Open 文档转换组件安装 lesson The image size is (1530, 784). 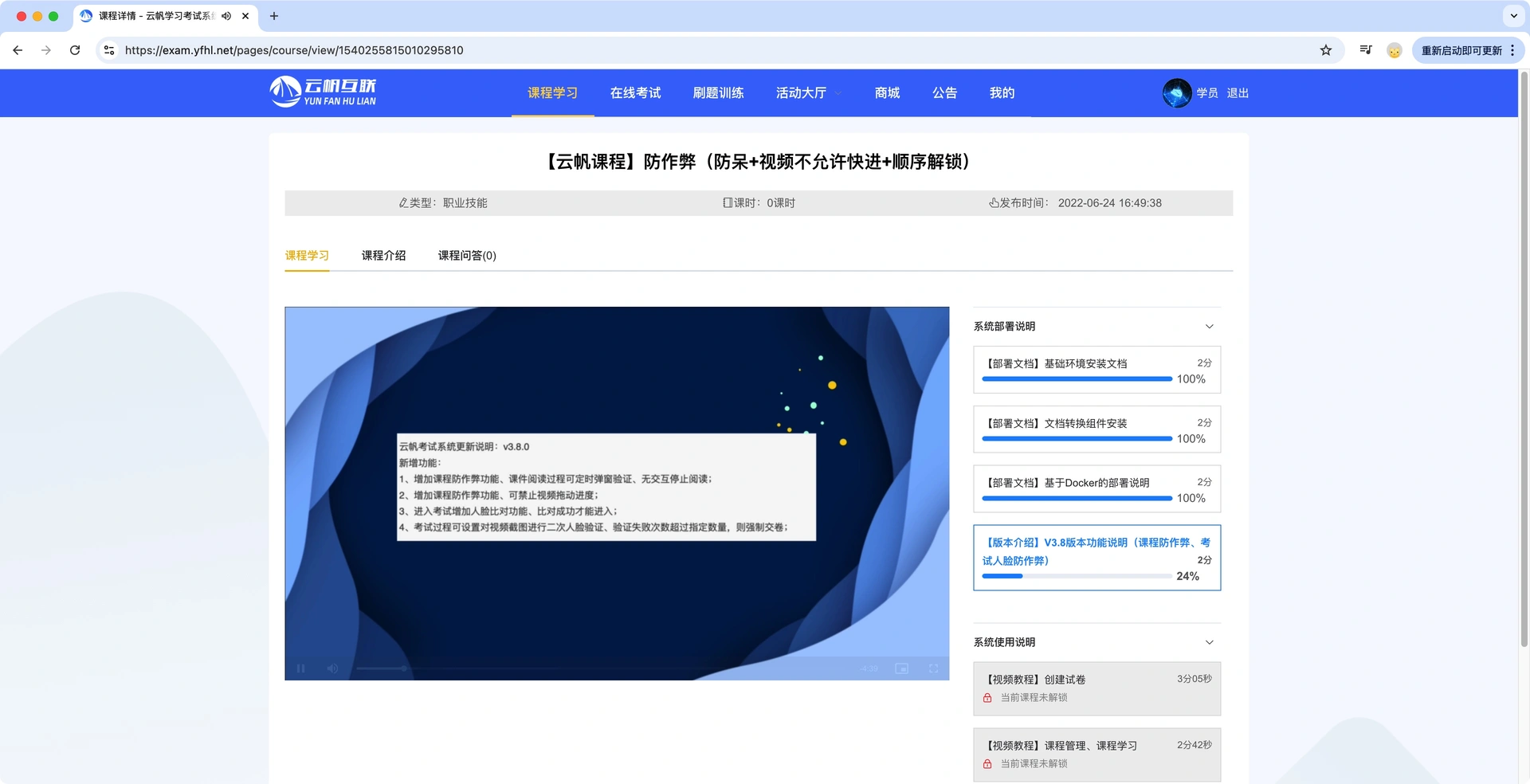coord(1096,429)
